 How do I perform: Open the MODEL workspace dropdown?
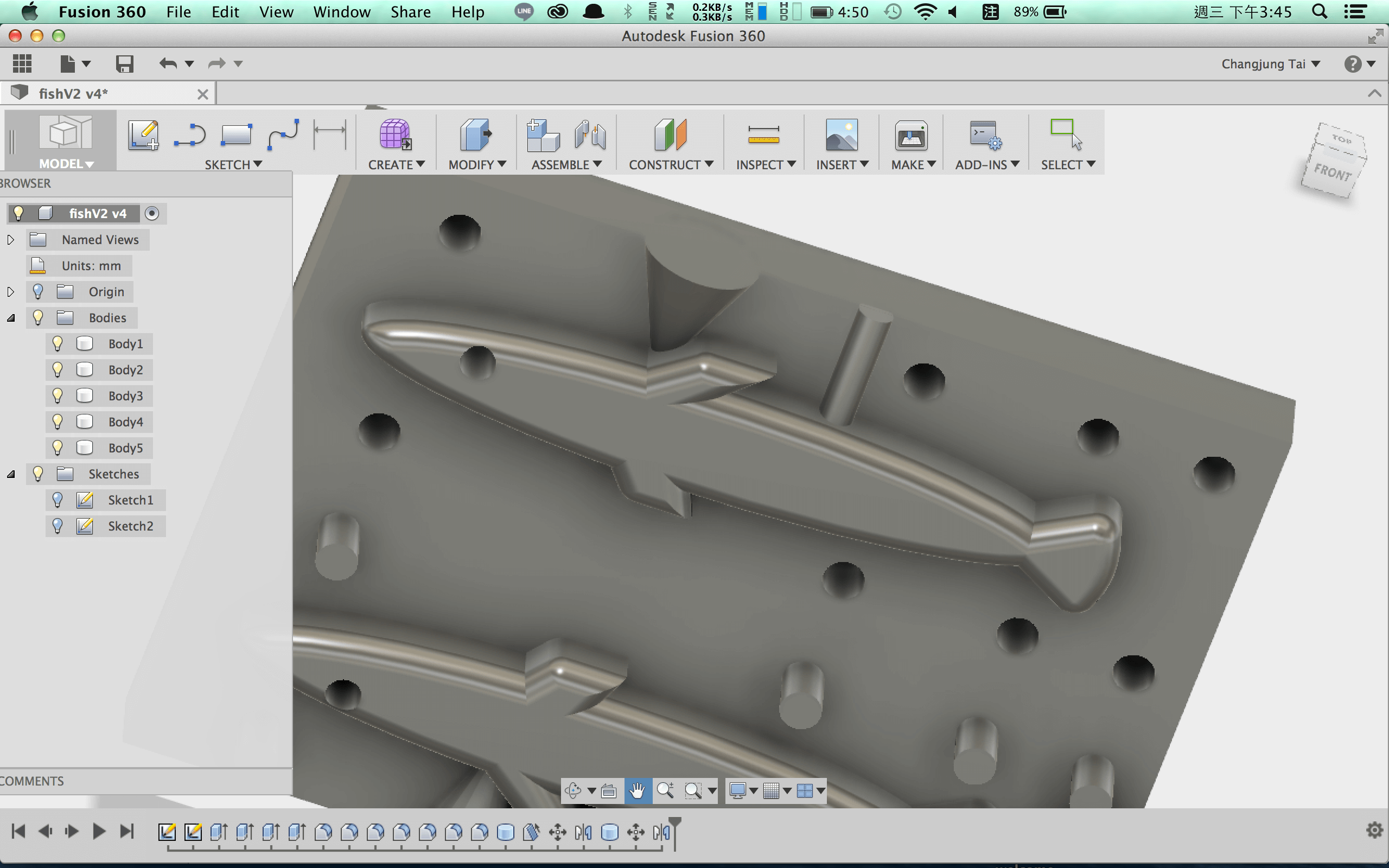coord(66,164)
